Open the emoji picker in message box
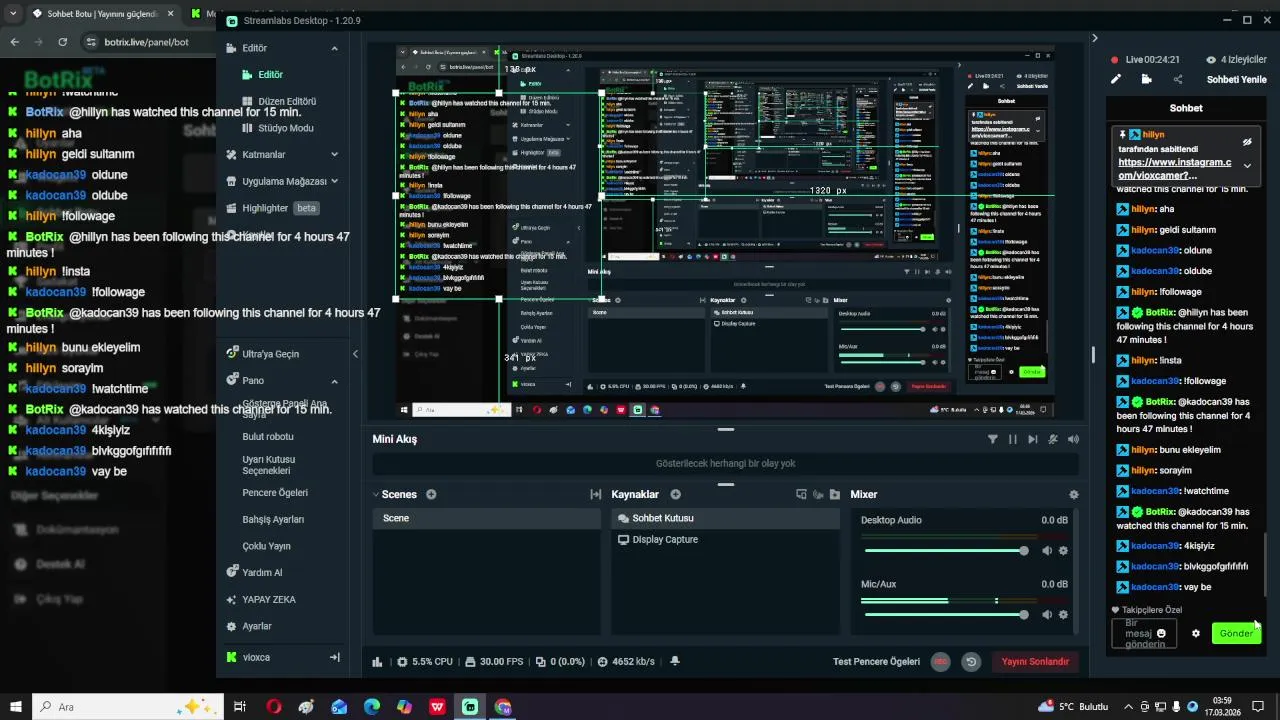1280x720 pixels. pos(1161,633)
